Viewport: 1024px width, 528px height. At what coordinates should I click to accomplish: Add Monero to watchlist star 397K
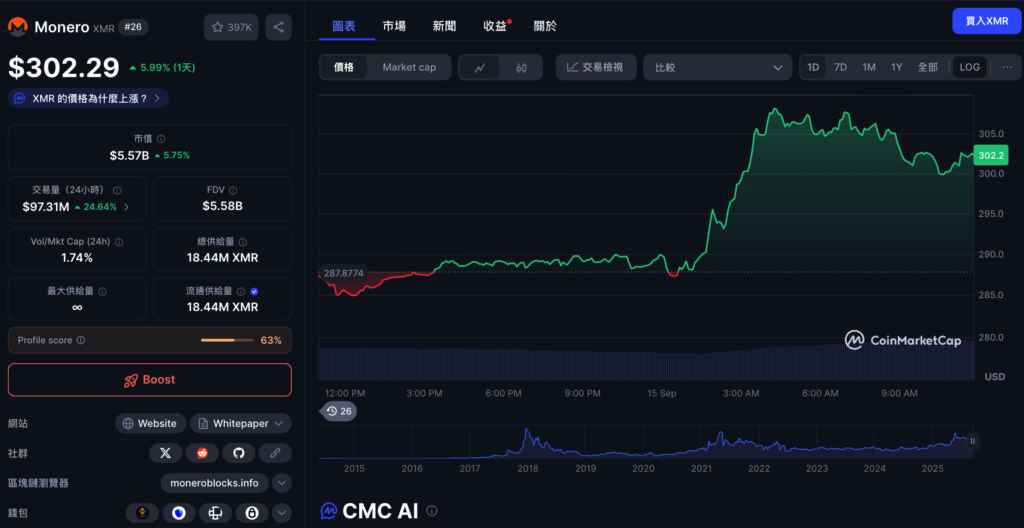tap(232, 27)
